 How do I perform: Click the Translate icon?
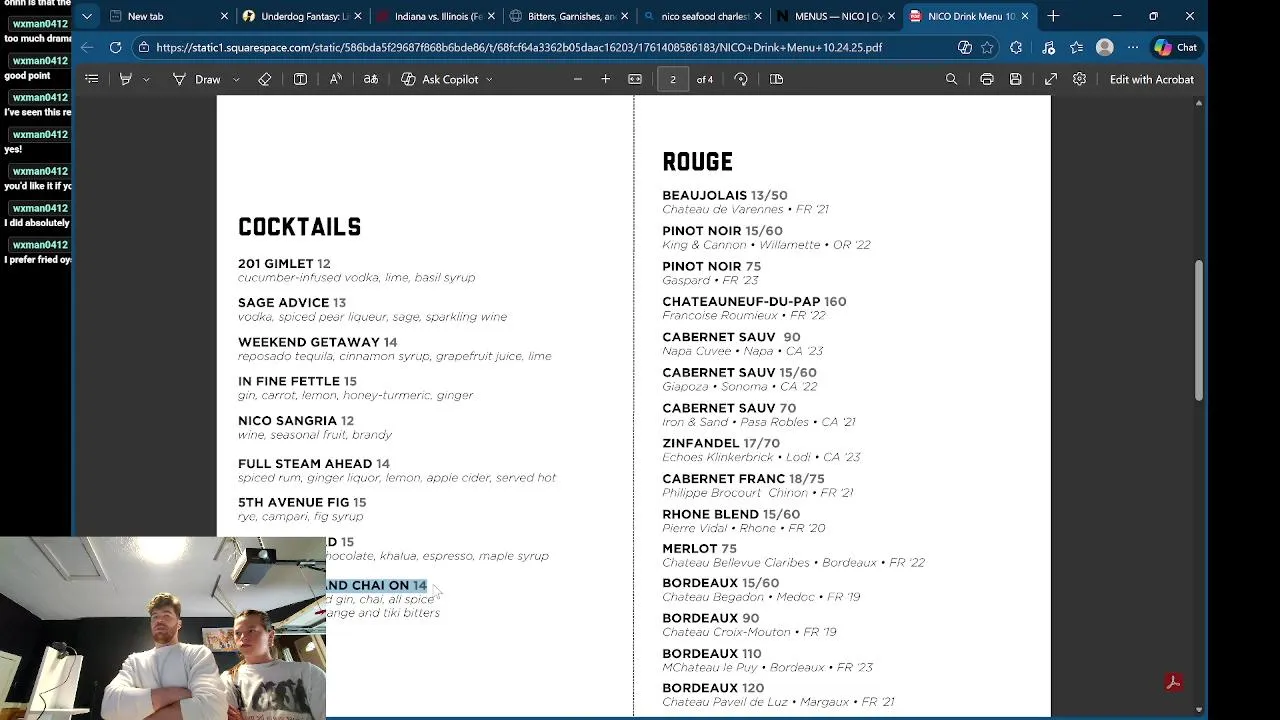click(371, 79)
